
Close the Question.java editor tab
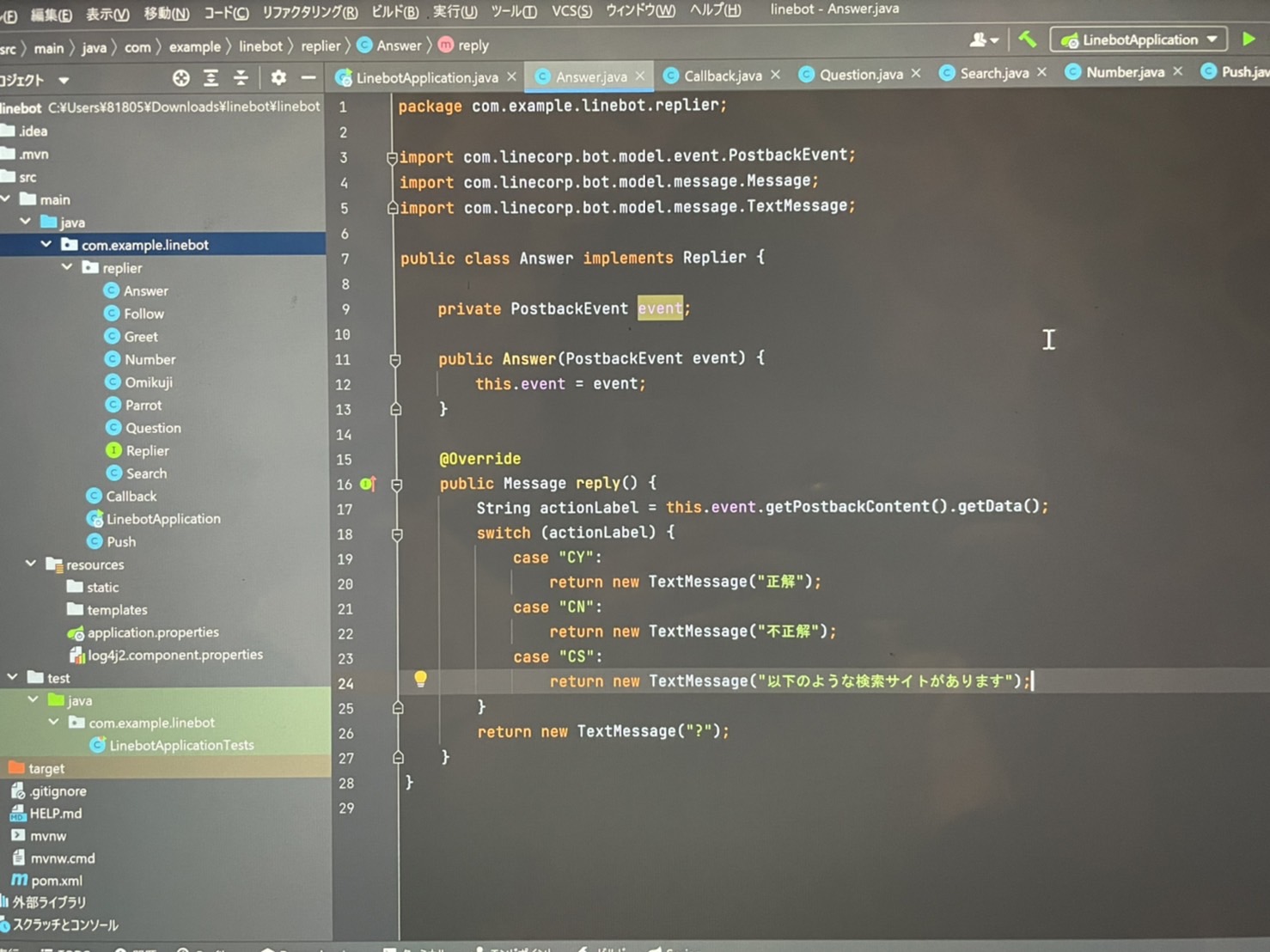click(916, 74)
